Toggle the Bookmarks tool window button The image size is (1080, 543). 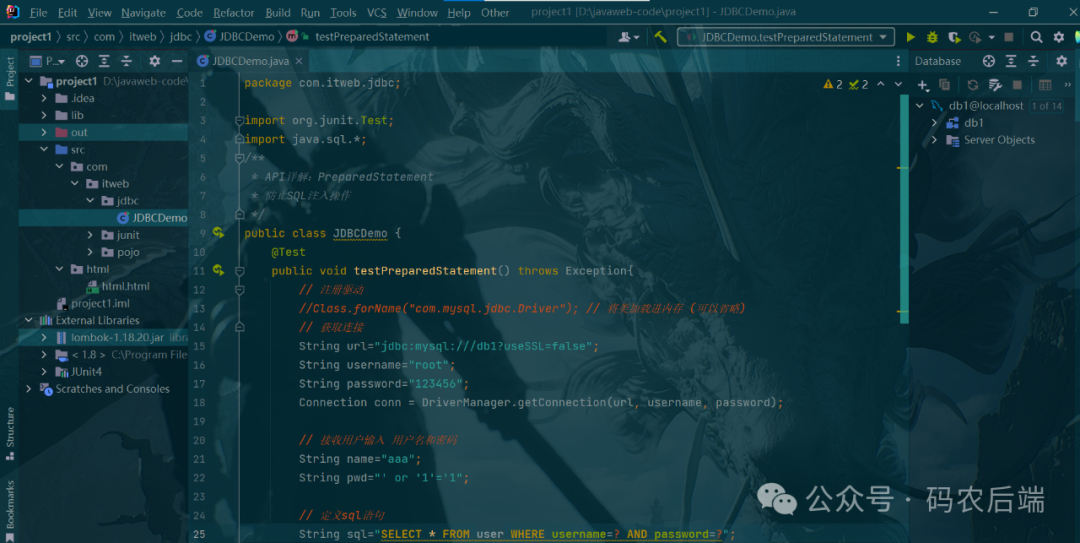tap(10, 511)
